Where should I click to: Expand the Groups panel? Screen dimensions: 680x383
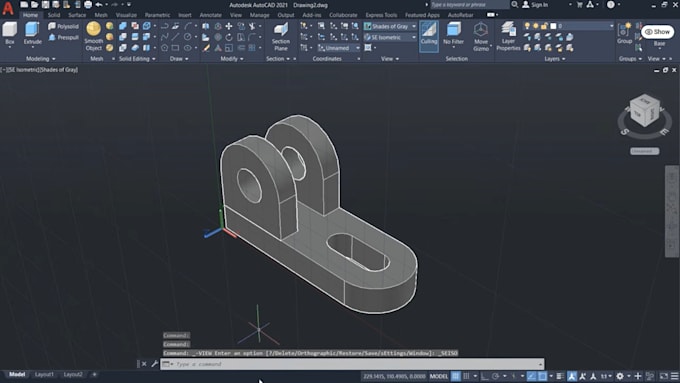[630, 59]
